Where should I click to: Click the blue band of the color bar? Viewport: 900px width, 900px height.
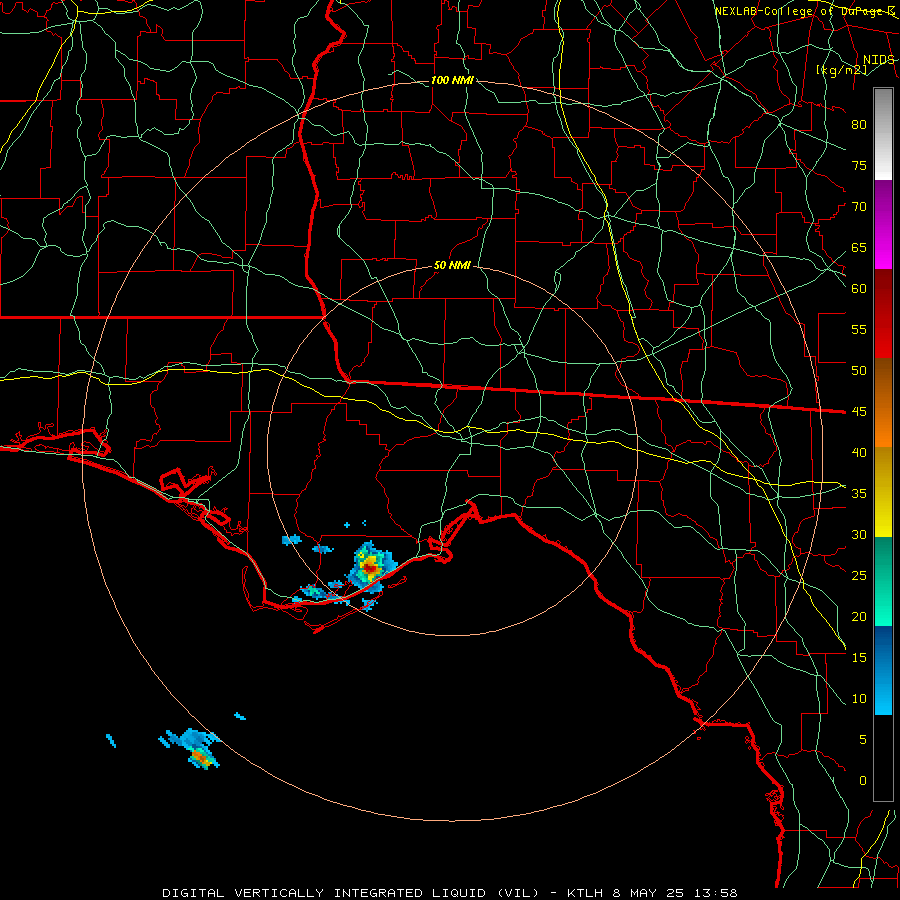(x=883, y=670)
